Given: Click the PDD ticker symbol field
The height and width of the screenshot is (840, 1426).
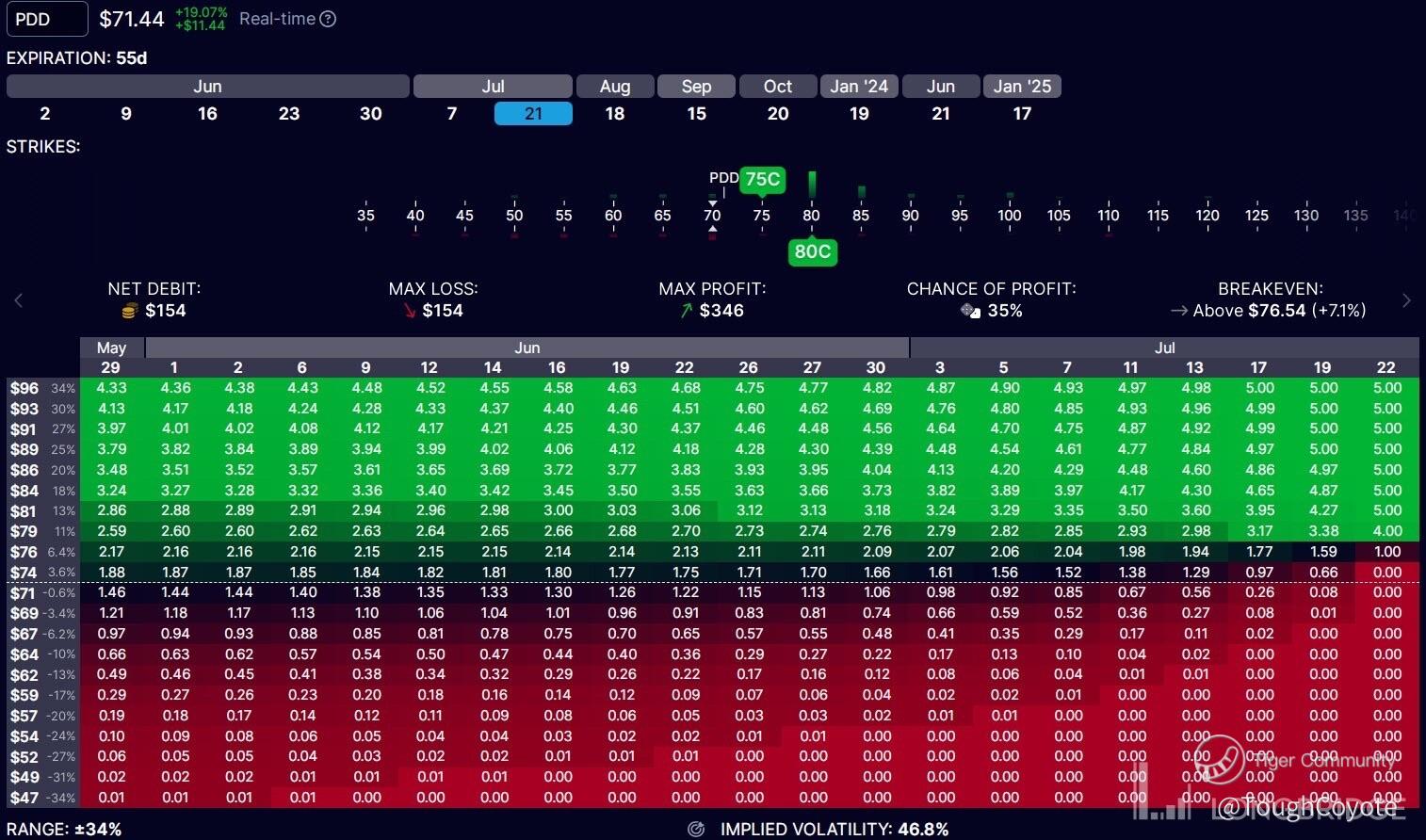Looking at the screenshot, I should 45,19.
